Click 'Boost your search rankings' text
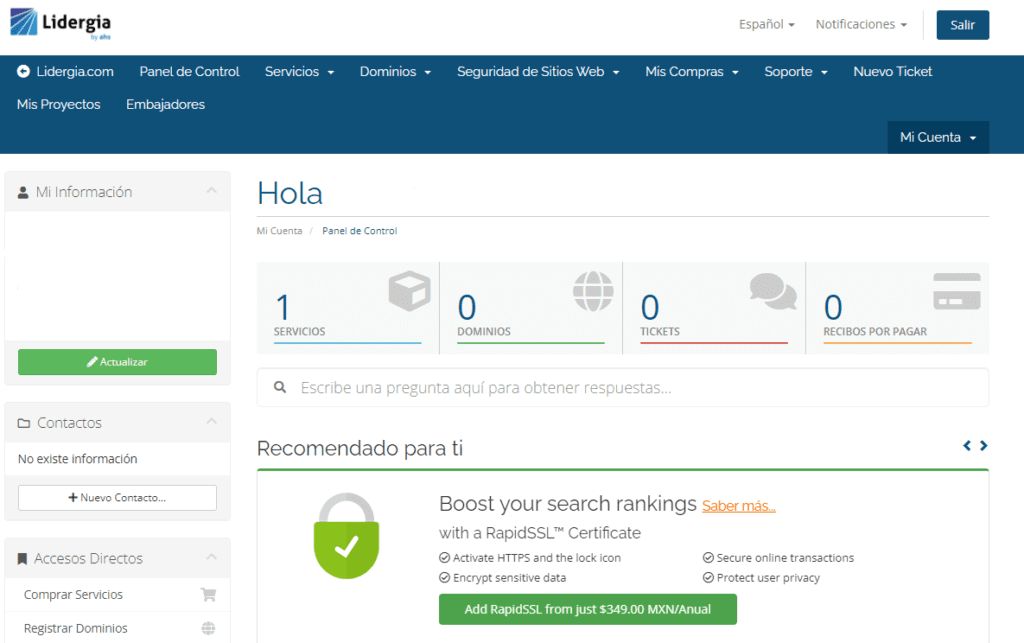 [x=568, y=504]
